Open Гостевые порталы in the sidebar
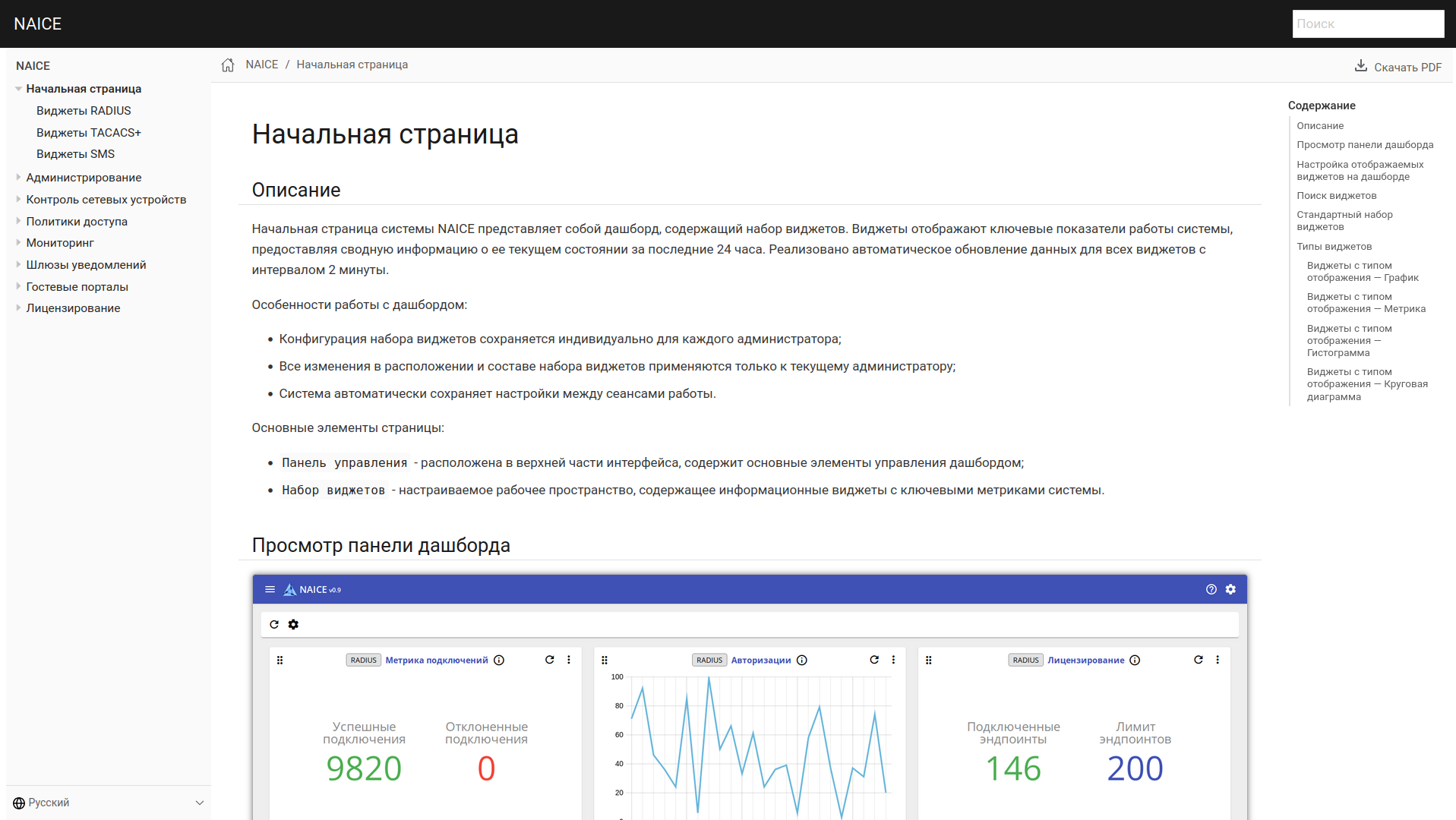This screenshot has width=1456, height=820. coord(77,287)
